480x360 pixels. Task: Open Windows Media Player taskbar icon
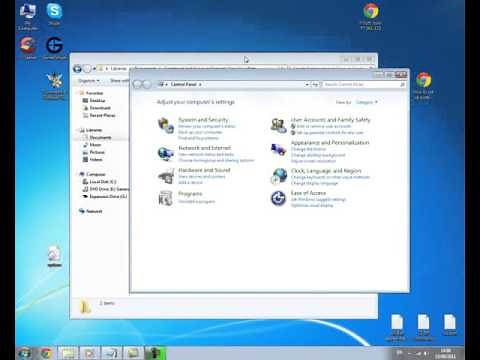90,353
